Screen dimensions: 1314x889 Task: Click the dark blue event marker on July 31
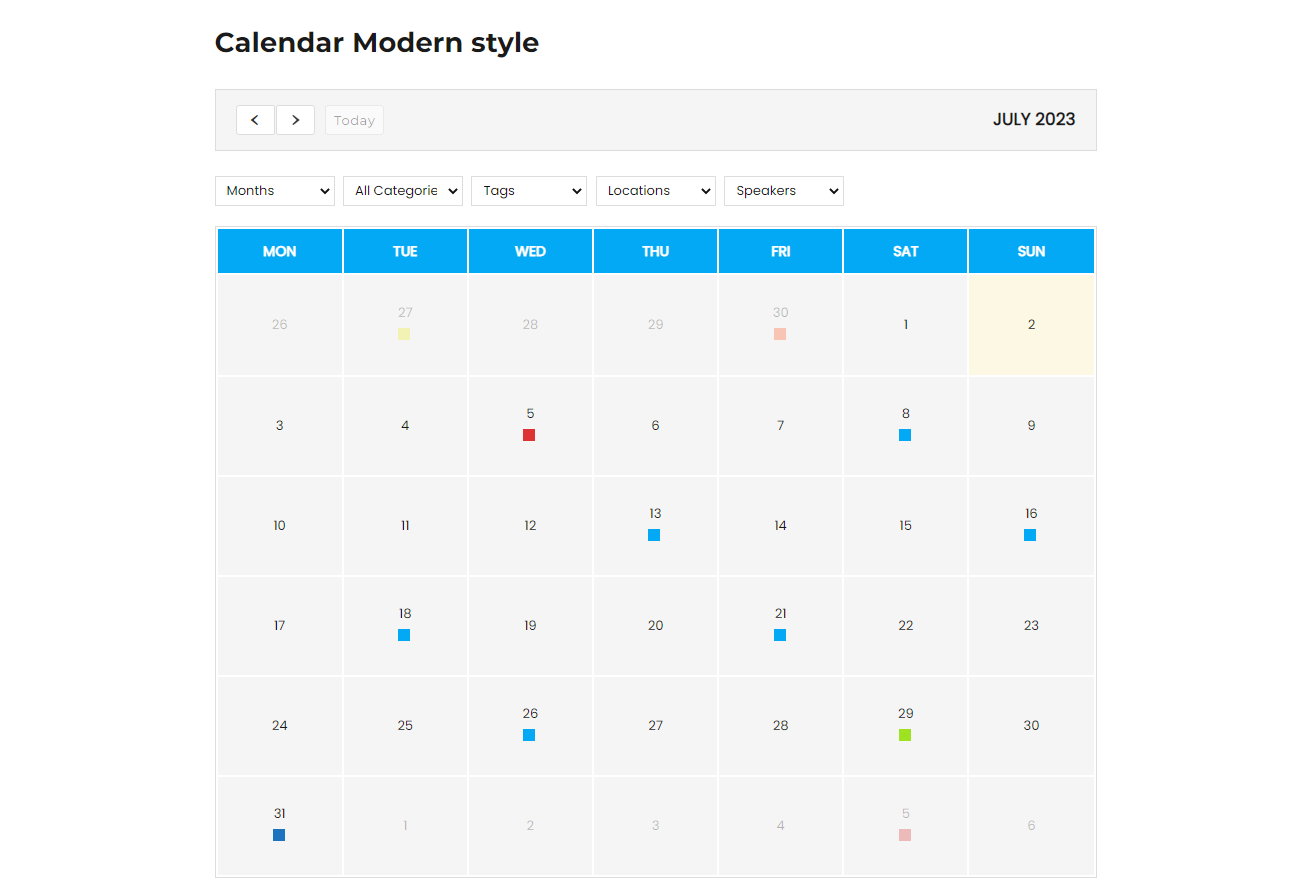point(279,835)
